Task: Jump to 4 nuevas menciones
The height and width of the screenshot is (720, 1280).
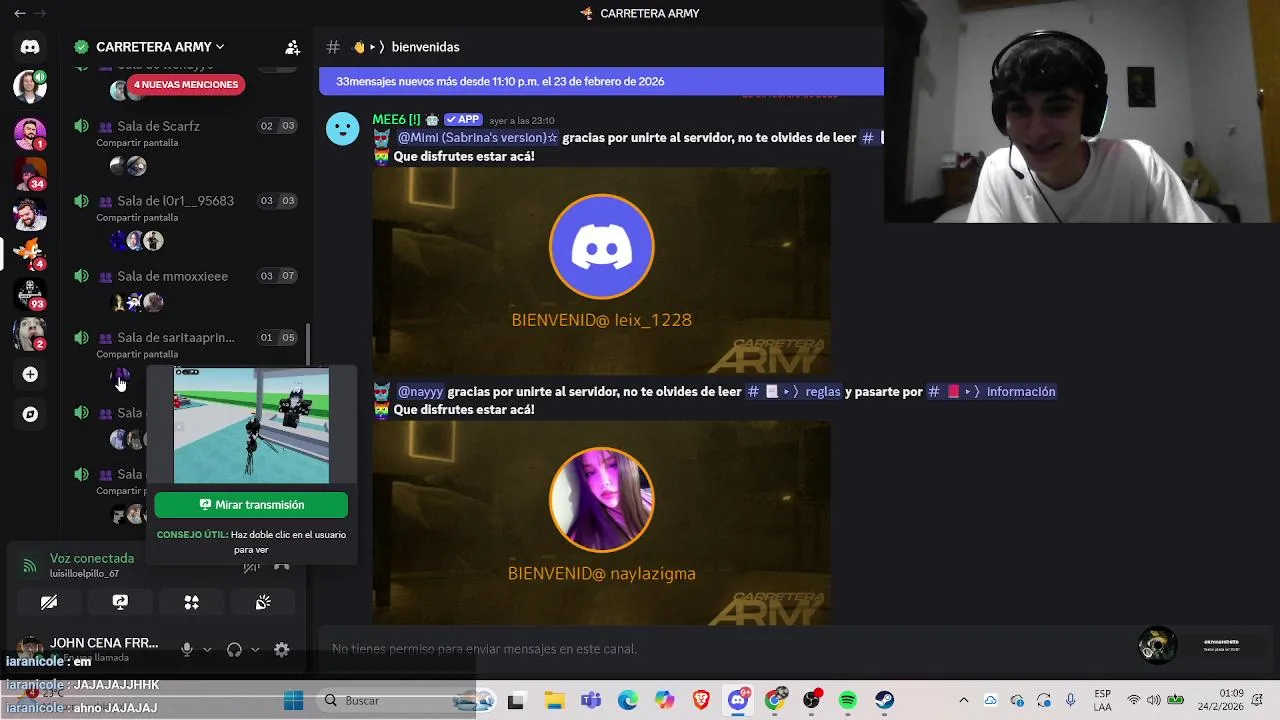Action: [x=186, y=84]
